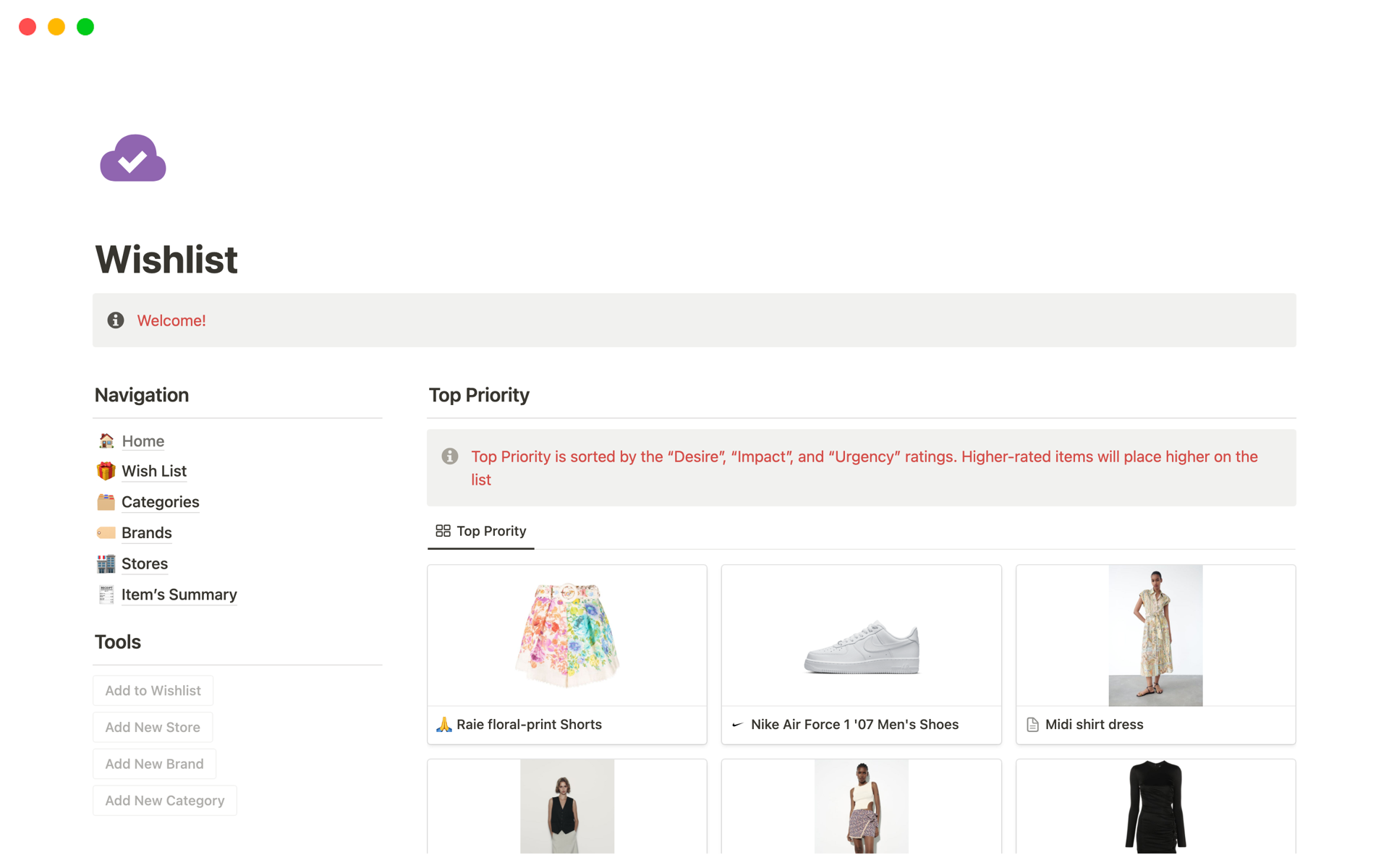1389x868 pixels.
Task: Click the building icon beside Stores
Action: coord(106,563)
